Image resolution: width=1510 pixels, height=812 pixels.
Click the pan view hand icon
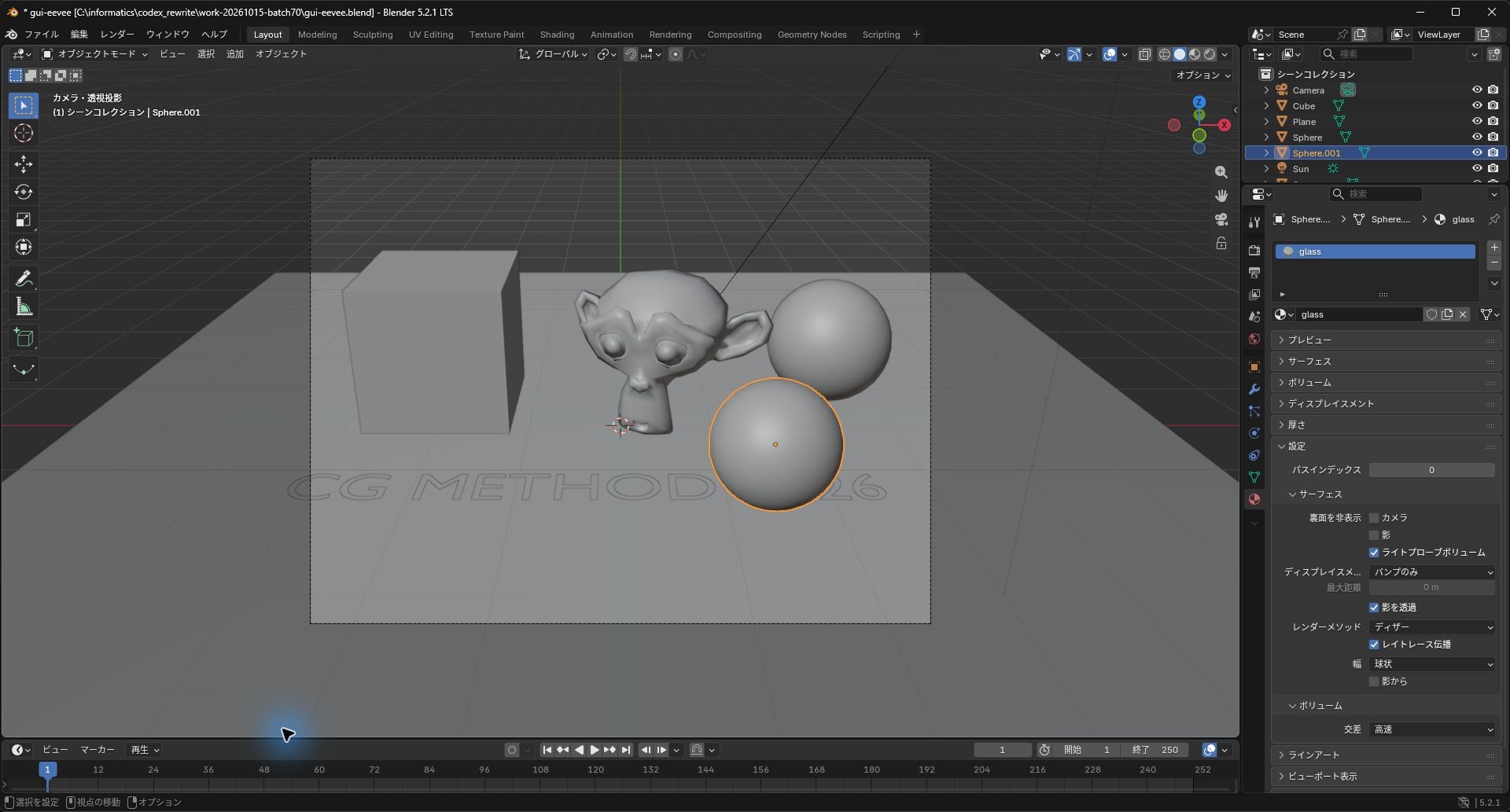coord(1221,195)
